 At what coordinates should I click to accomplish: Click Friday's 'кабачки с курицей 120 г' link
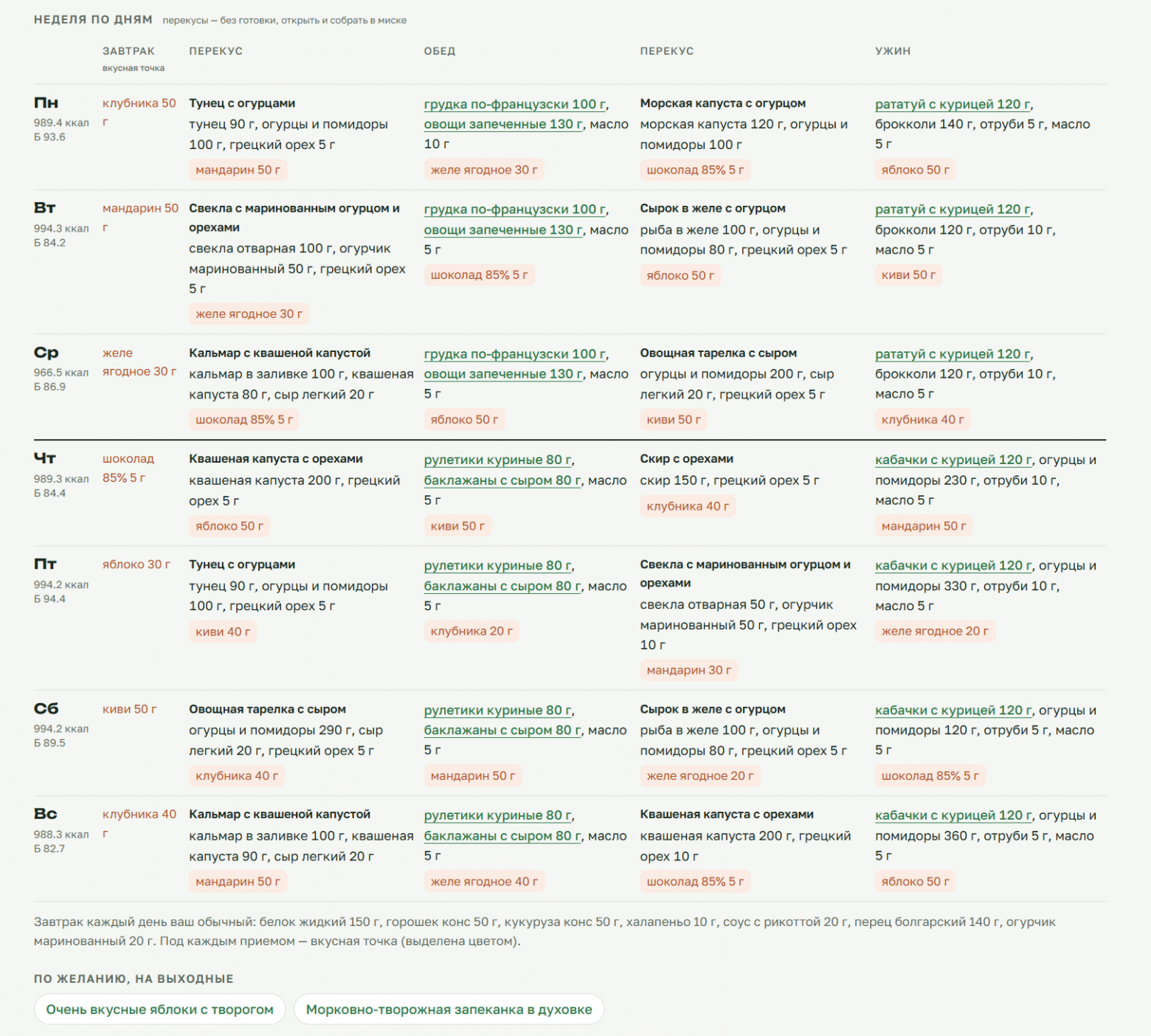[x=953, y=566]
